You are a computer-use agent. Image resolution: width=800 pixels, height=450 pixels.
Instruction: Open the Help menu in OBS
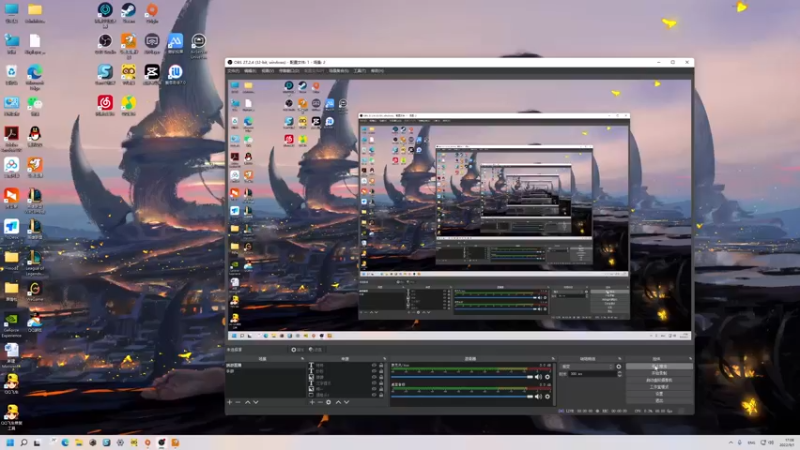coord(377,71)
